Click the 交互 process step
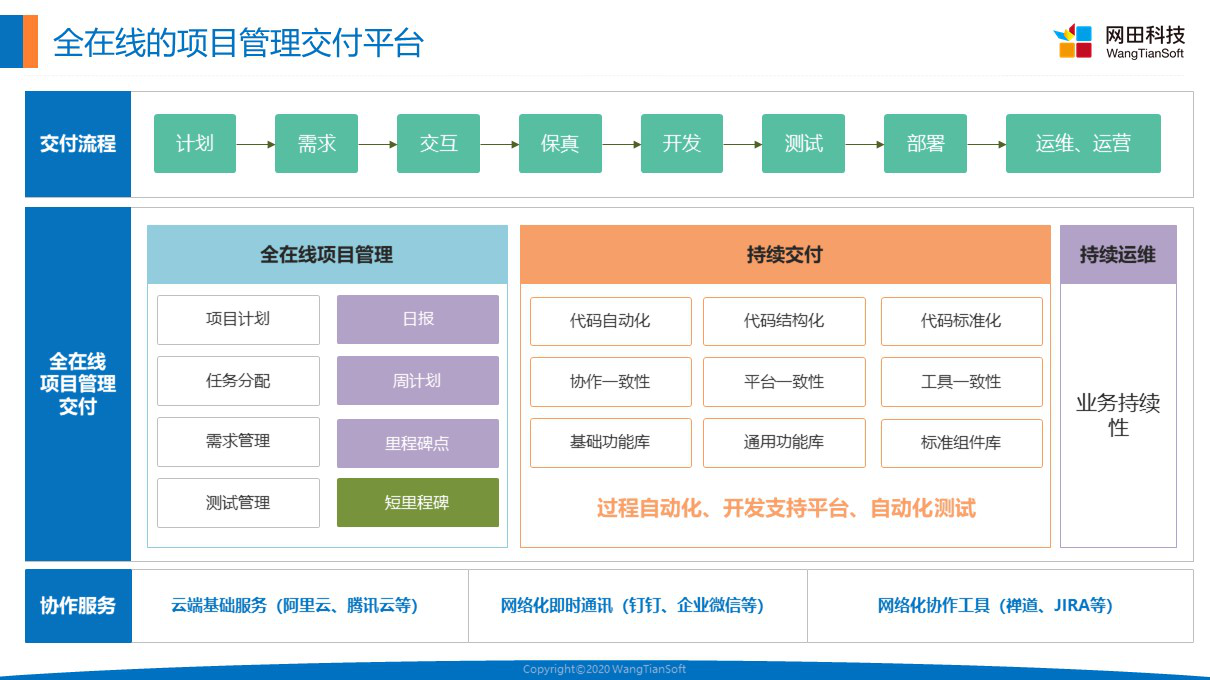The image size is (1210, 680). [x=438, y=143]
